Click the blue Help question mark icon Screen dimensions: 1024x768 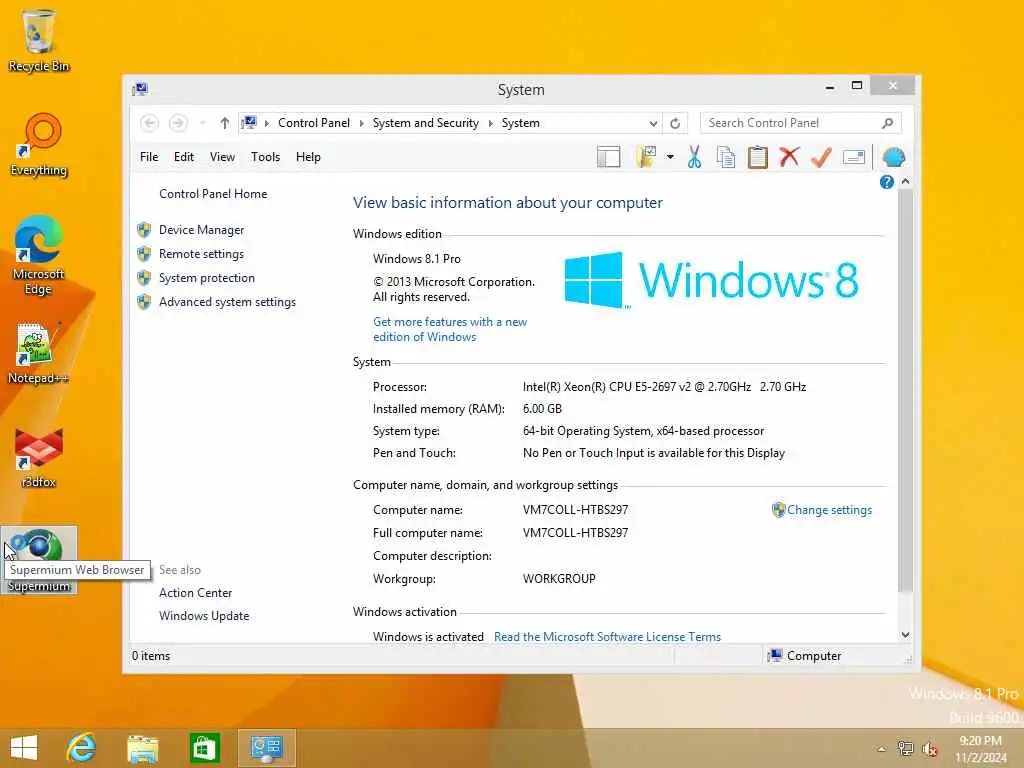coord(886,182)
